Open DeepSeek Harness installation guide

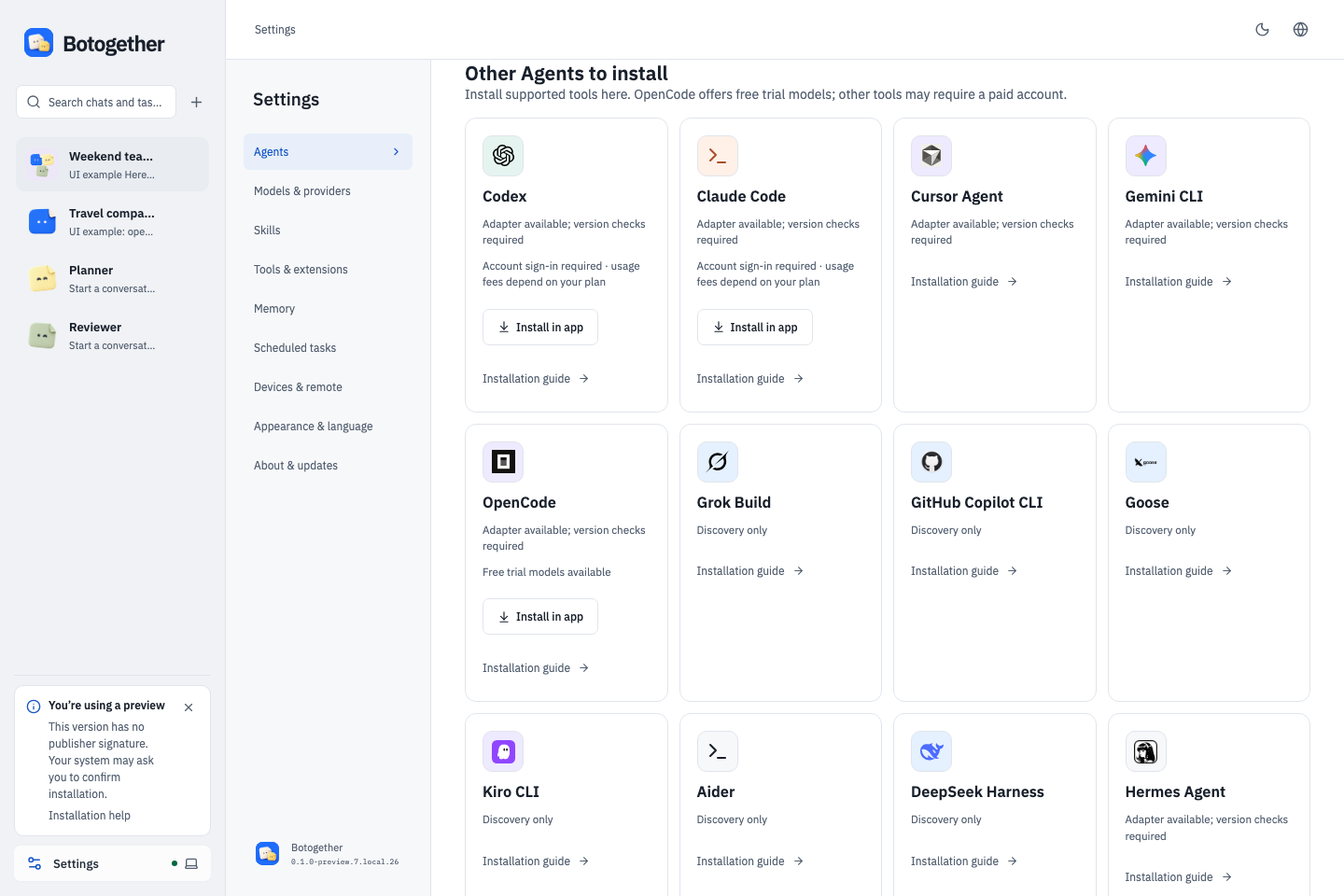pyautogui.click(x=964, y=861)
